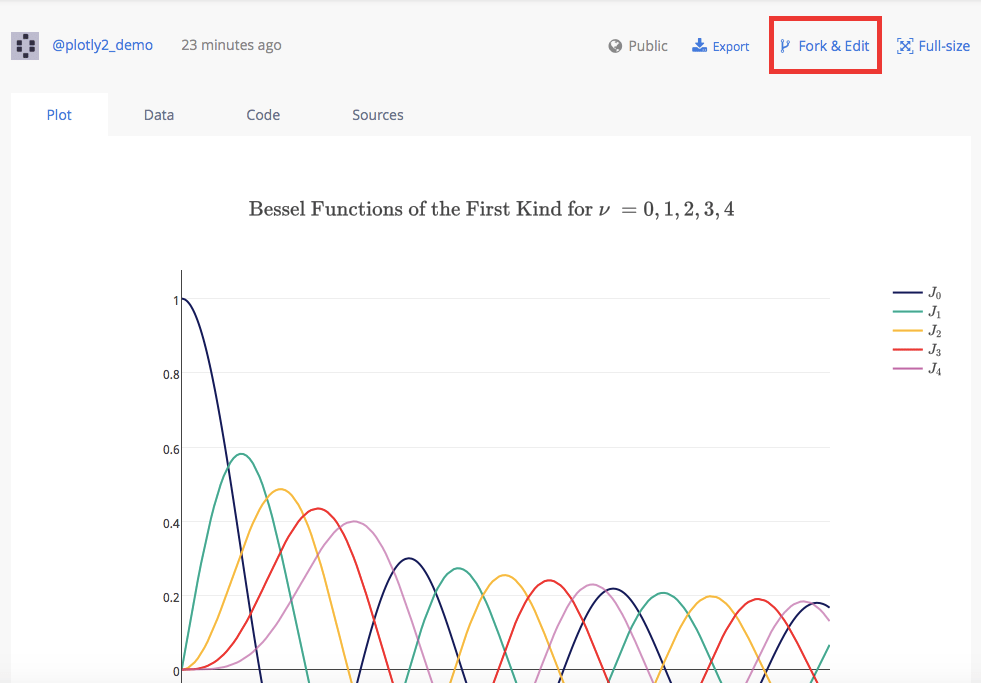Screen dimensions: 981x683
Task: Click the Fork & Edit branch icon
Action: (785, 46)
